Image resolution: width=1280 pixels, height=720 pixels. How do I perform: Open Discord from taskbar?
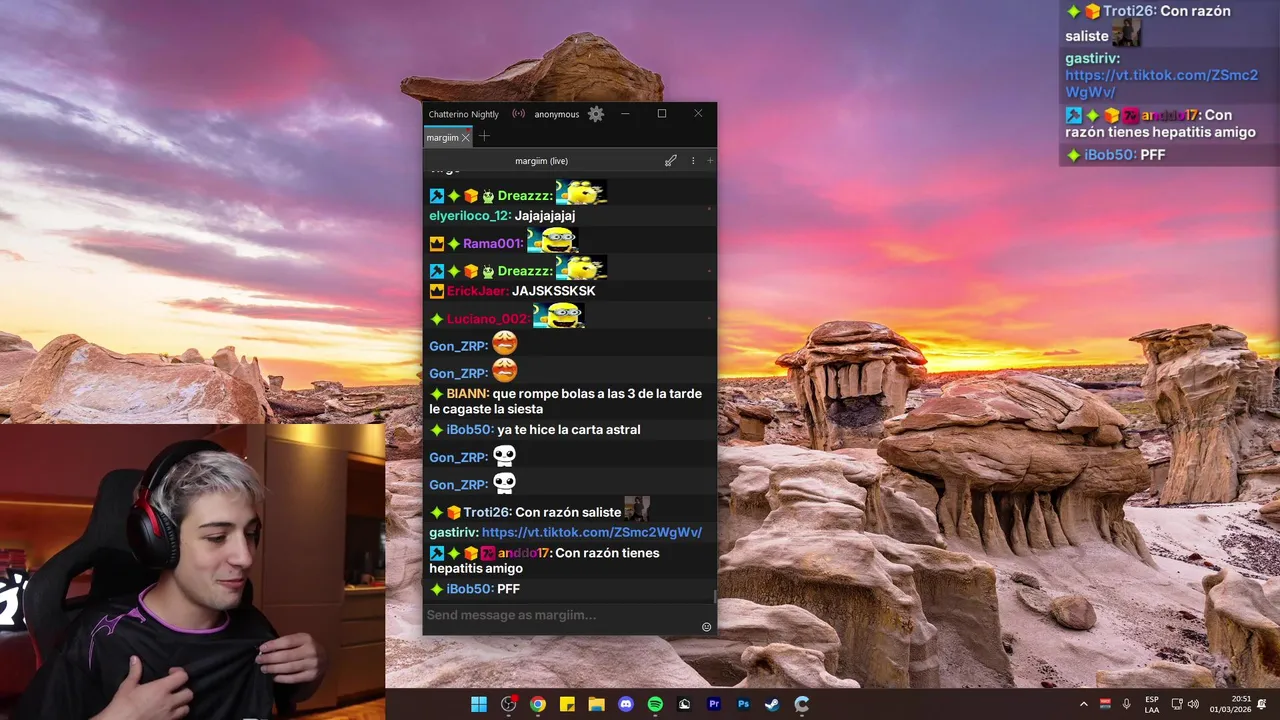pos(626,704)
